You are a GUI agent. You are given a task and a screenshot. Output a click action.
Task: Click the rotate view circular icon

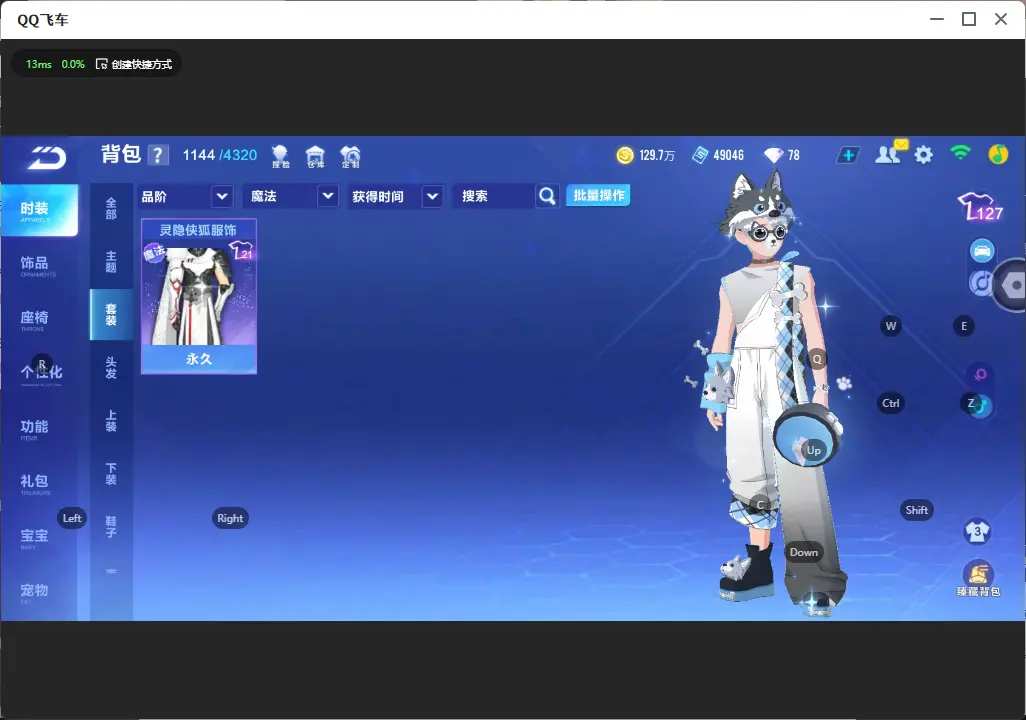tap(980, 283)
